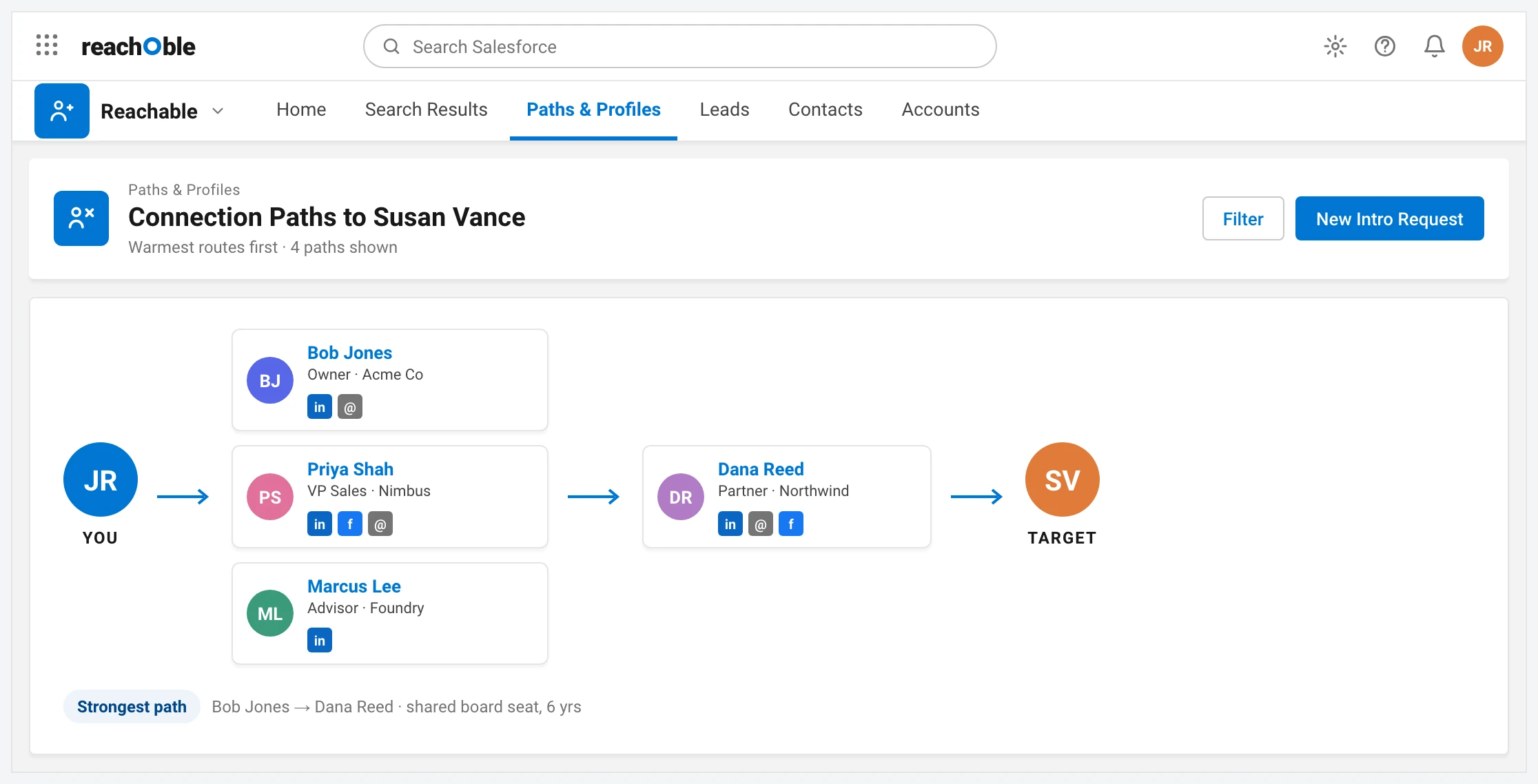
Task: Click the strongest path description text
Action: click(396, 707)
